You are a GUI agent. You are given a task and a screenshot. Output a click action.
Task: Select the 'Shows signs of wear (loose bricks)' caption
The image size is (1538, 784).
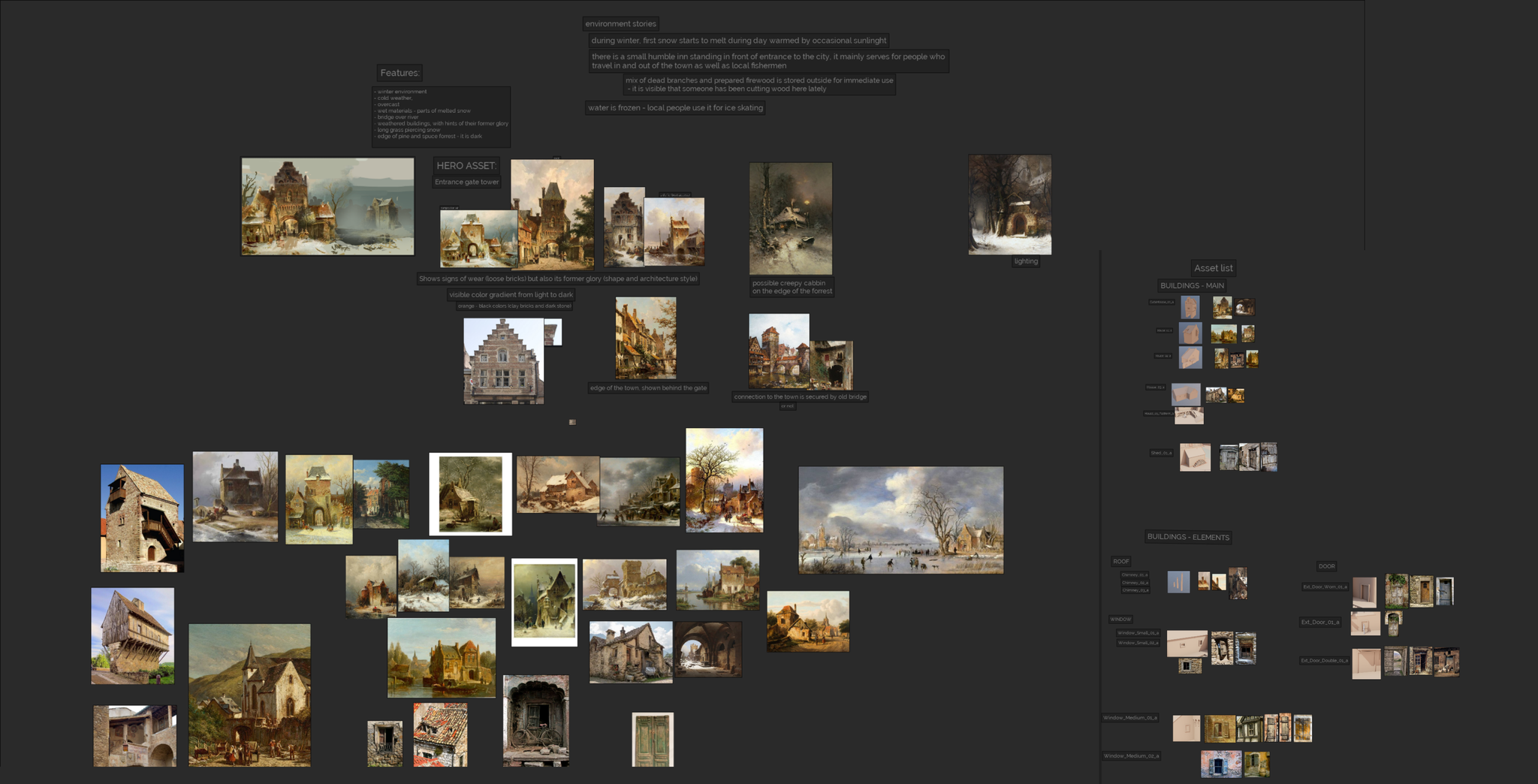pos(558,279)
